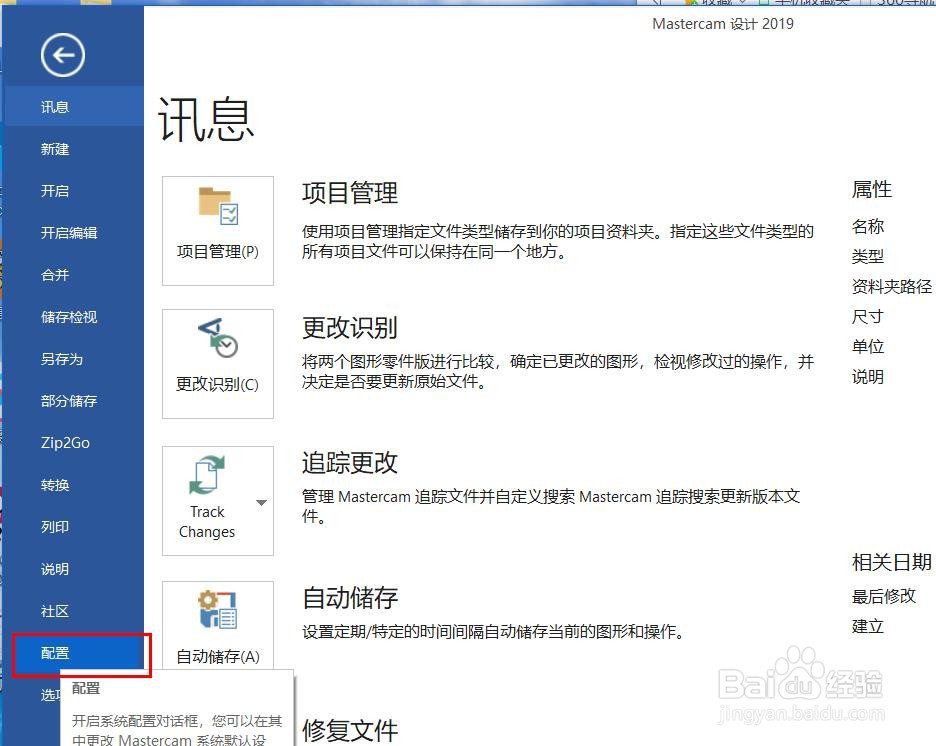Click the 相关日期 heading
The width and height of the screenshot is (936, 746).
(891, 562)
